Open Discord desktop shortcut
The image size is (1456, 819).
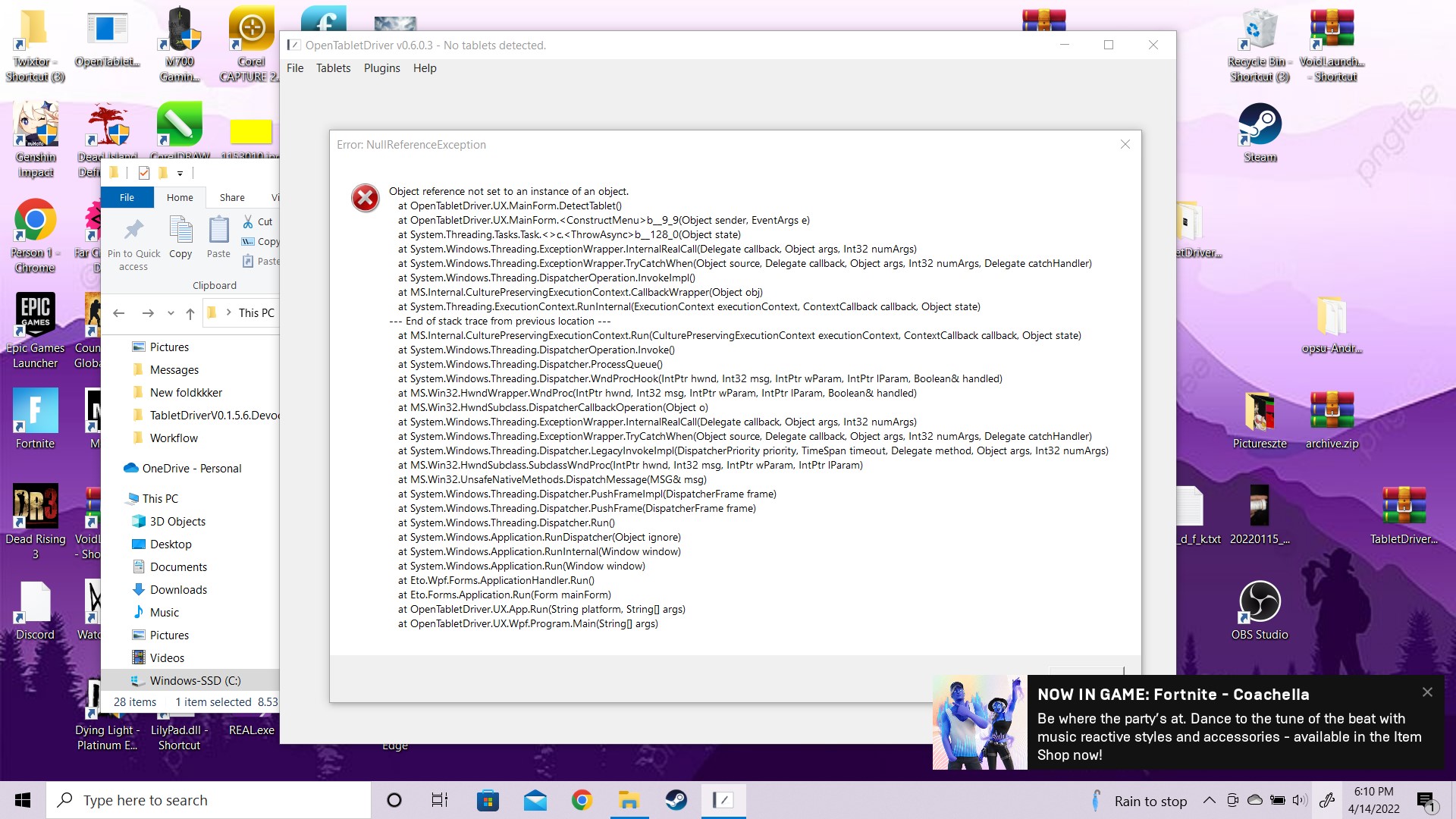35,610
